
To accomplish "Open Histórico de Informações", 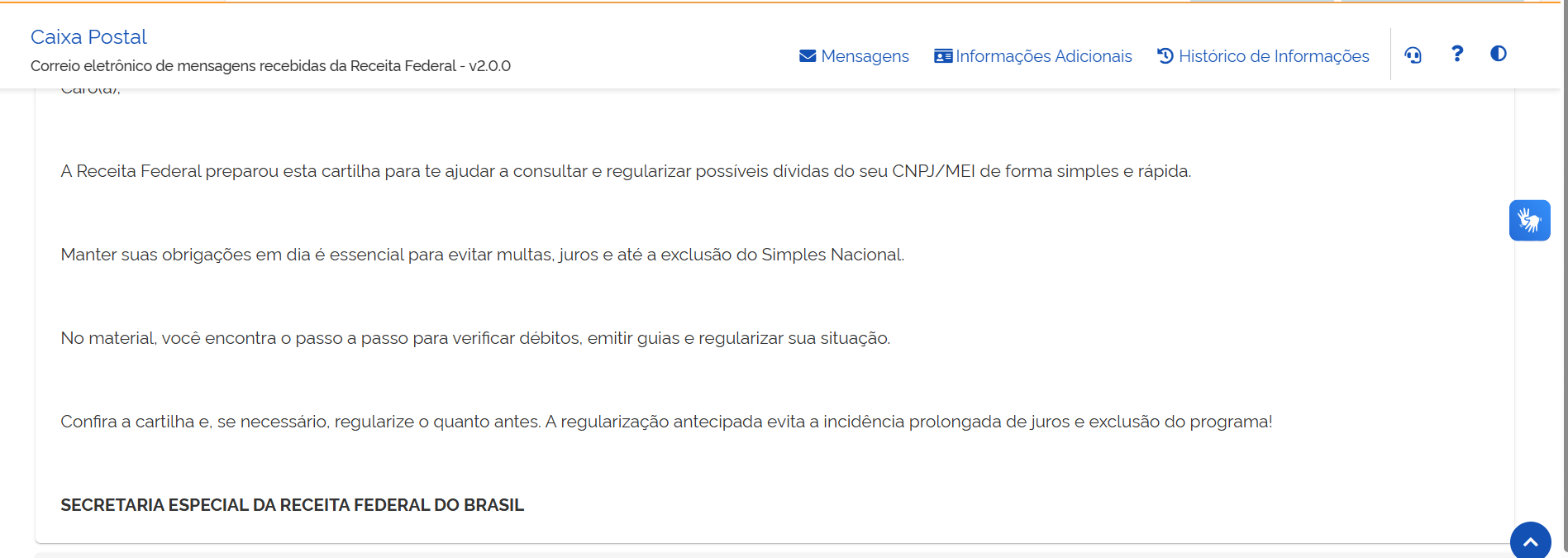I will tap(1263, 56).
